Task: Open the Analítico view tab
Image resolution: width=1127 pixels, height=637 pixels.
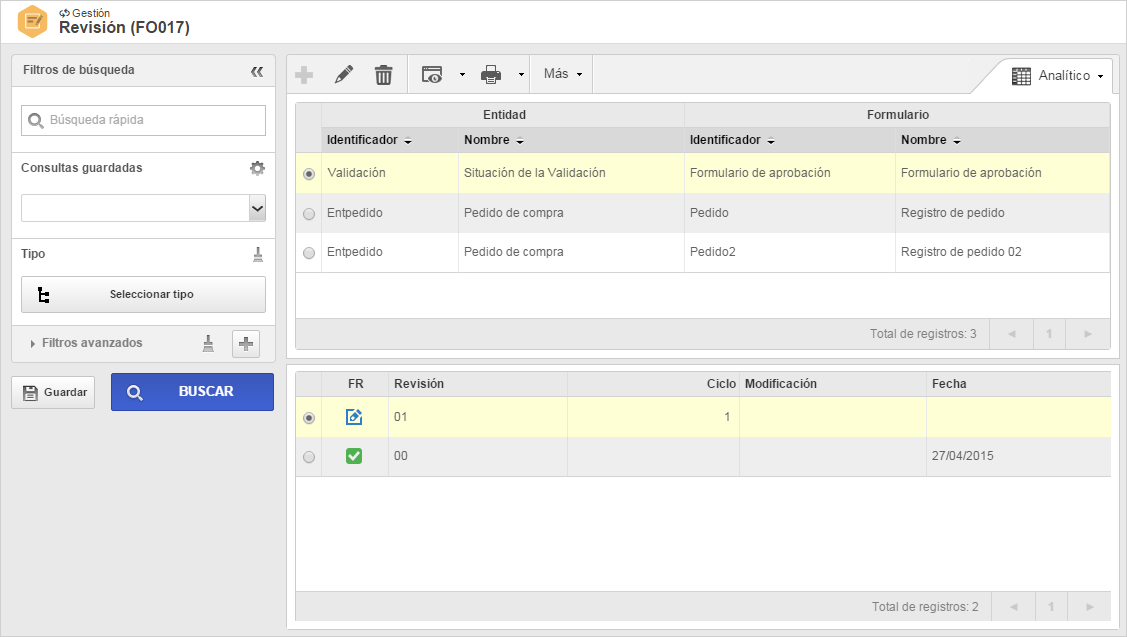Action: pyautogui.click(x=1057, y=75)
